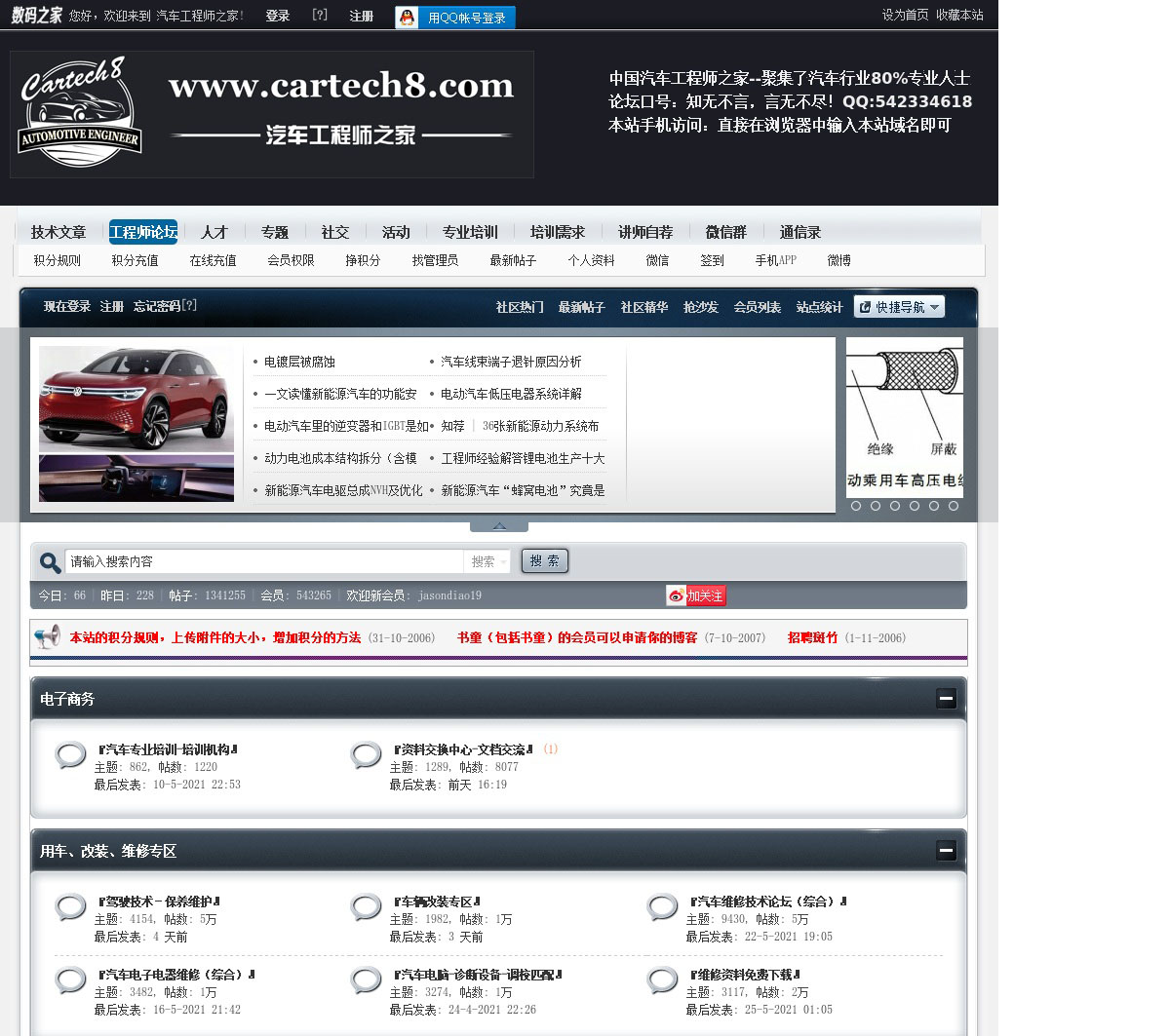Image resolution: width=1170 pixels, height=1036 pixels.
Task: Open 积分规则 submenu item
Action: click(58, 260)
